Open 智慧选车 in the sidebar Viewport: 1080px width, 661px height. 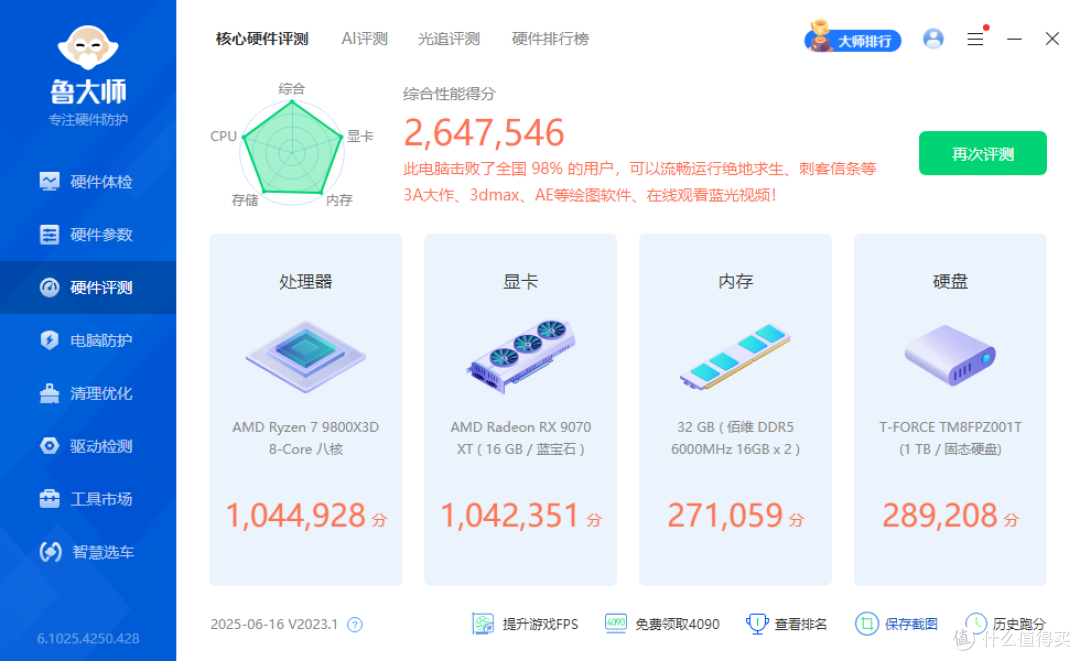[x=87, y=552]
